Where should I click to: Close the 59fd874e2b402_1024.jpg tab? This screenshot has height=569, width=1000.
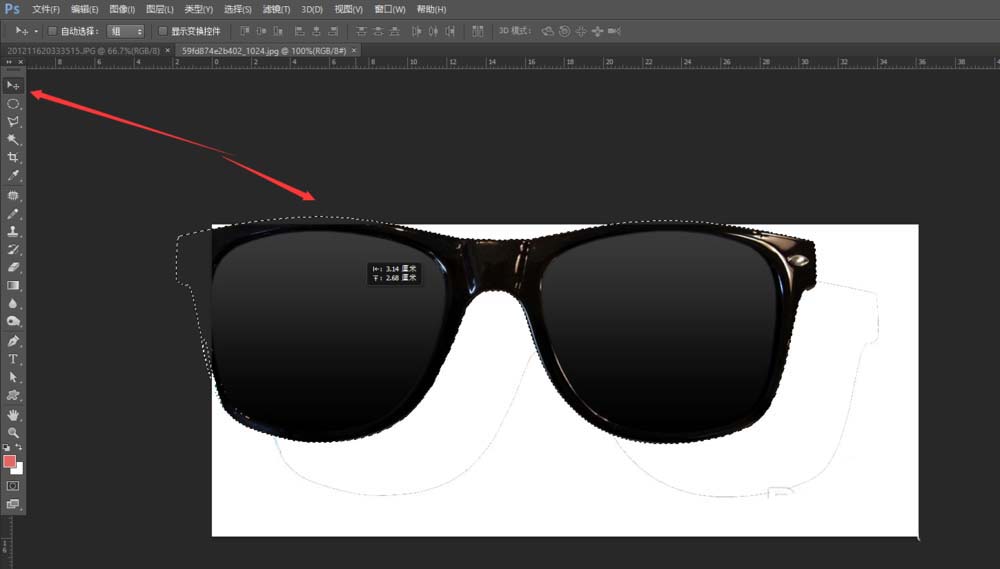(x=353, y=49)
